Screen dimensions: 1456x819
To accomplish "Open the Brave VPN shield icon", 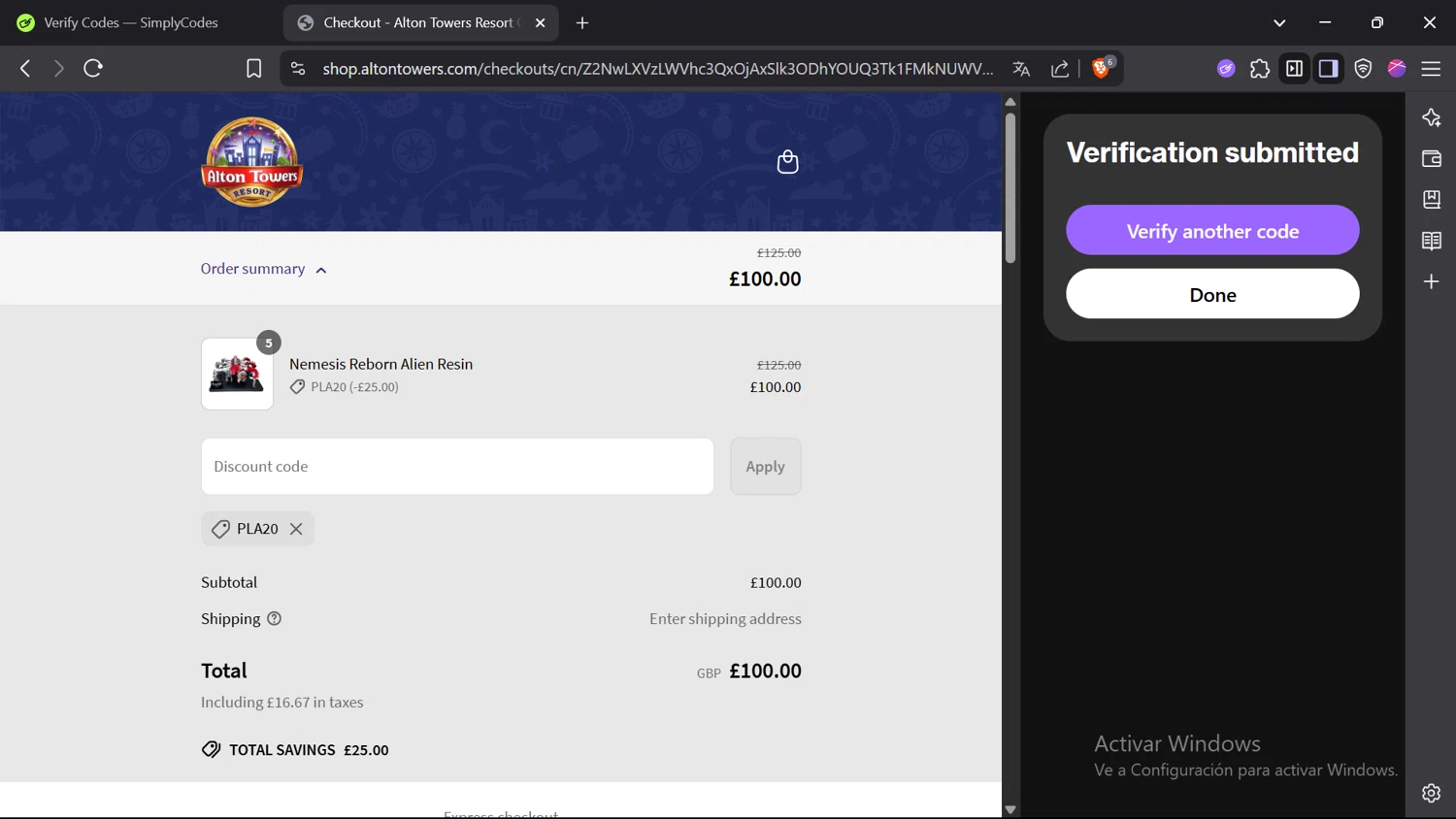I will [1363, 69].
